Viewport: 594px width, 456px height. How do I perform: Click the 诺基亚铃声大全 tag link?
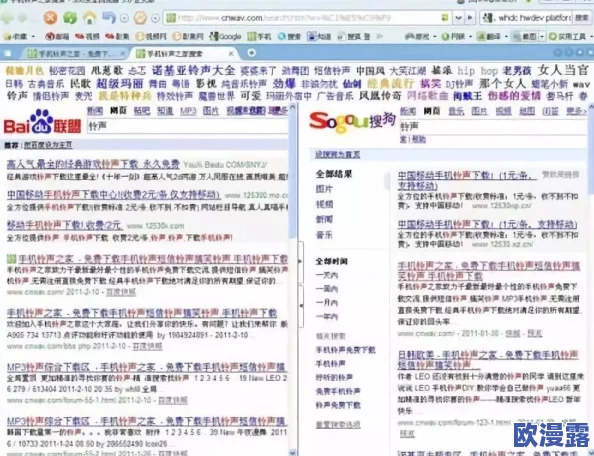pyautogui.click(x=194, y=70)
